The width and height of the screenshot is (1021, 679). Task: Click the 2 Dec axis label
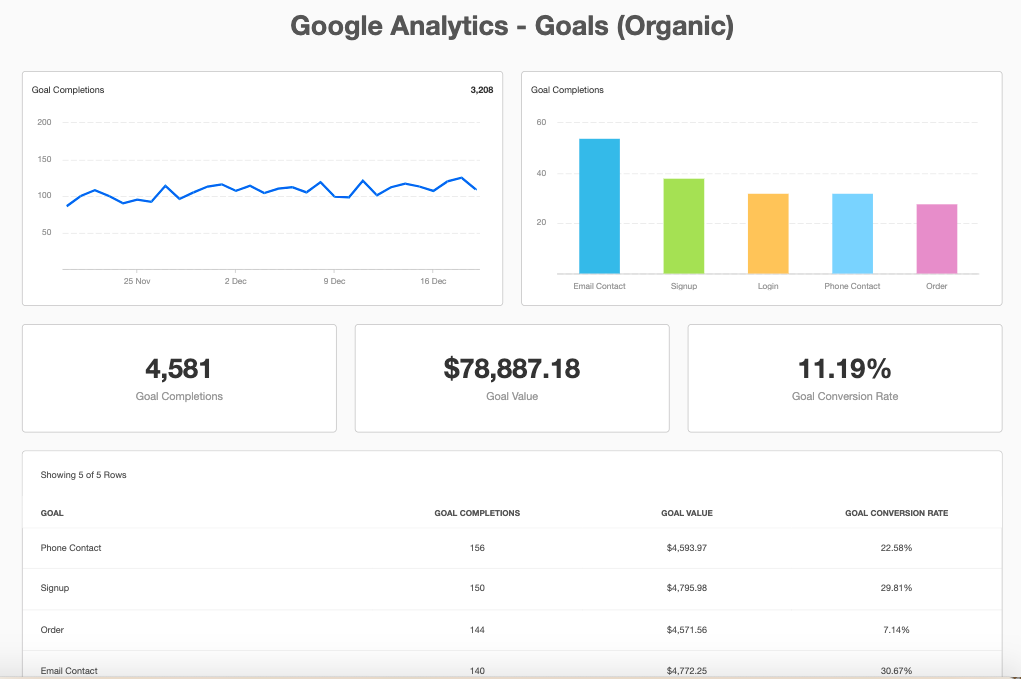[236, 281]
